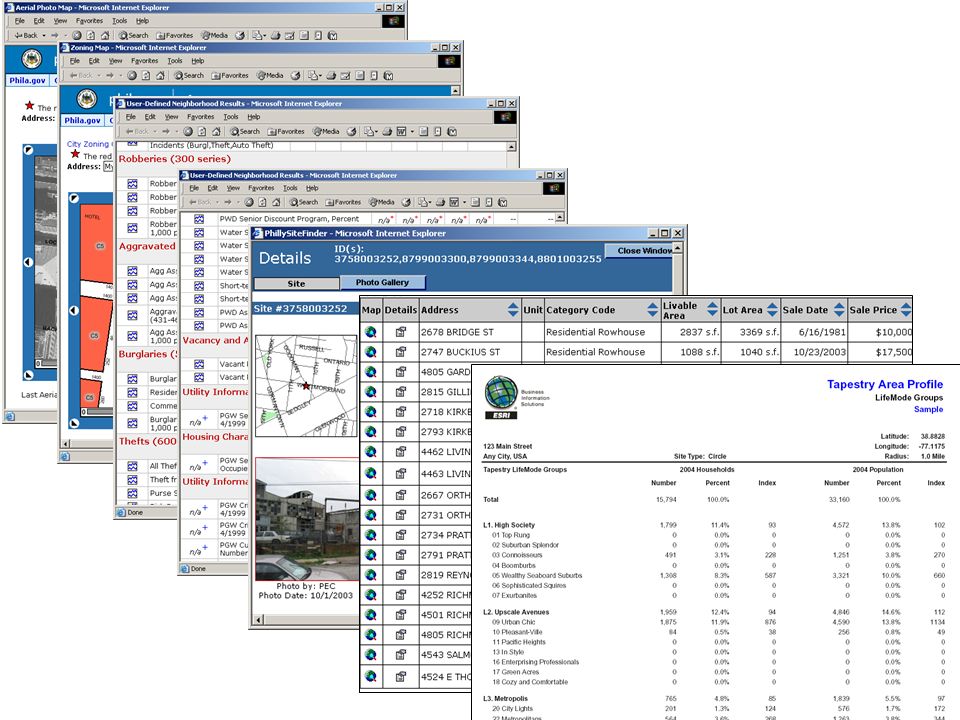Click Back button in Aerial Photo Map toolbar
The height and width of the screenshot is (720, 960).
[26, 36]
